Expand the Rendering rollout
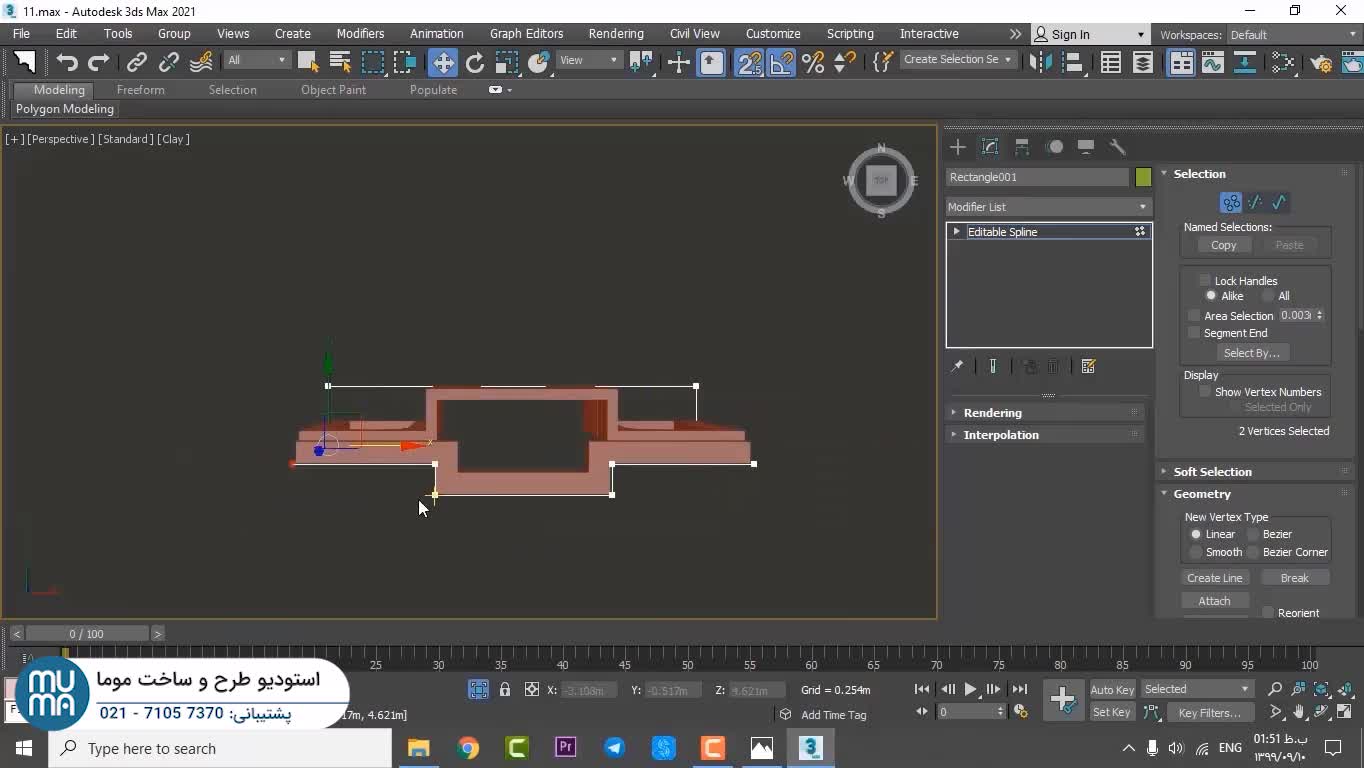The height and width of the screenshot is (768, 1364). point(992,413)
